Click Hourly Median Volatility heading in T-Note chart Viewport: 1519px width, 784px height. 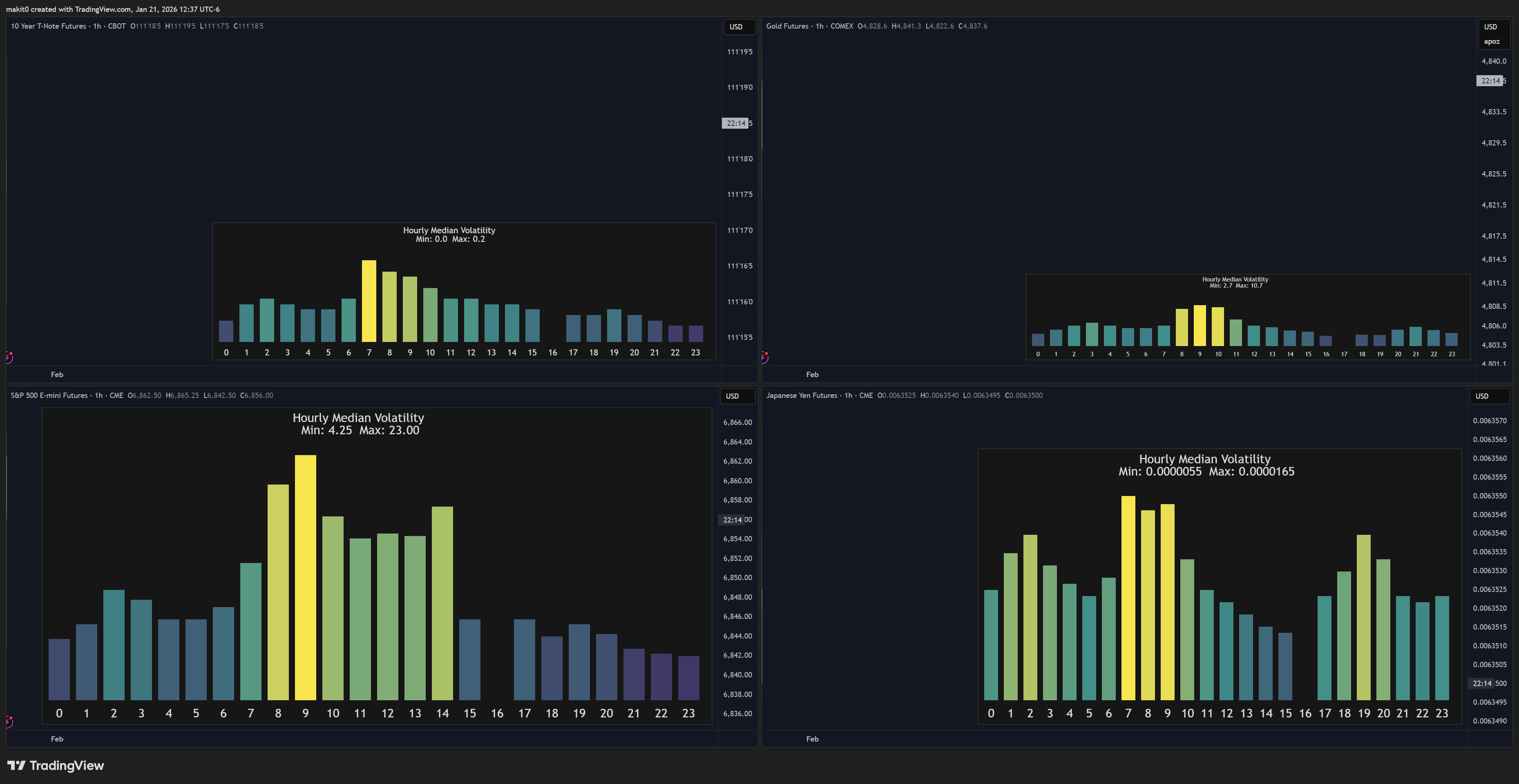[x=449, y=230]
